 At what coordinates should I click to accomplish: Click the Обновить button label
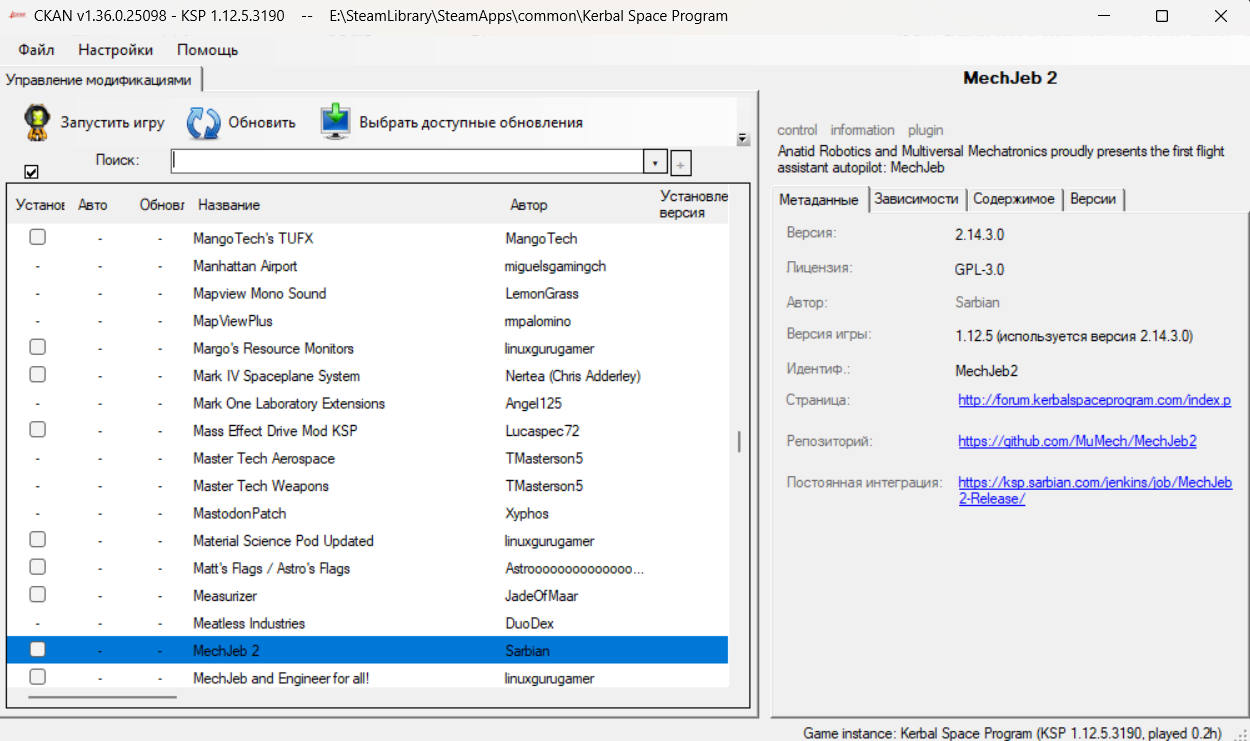pyautogui.click(x=262, y=123)
